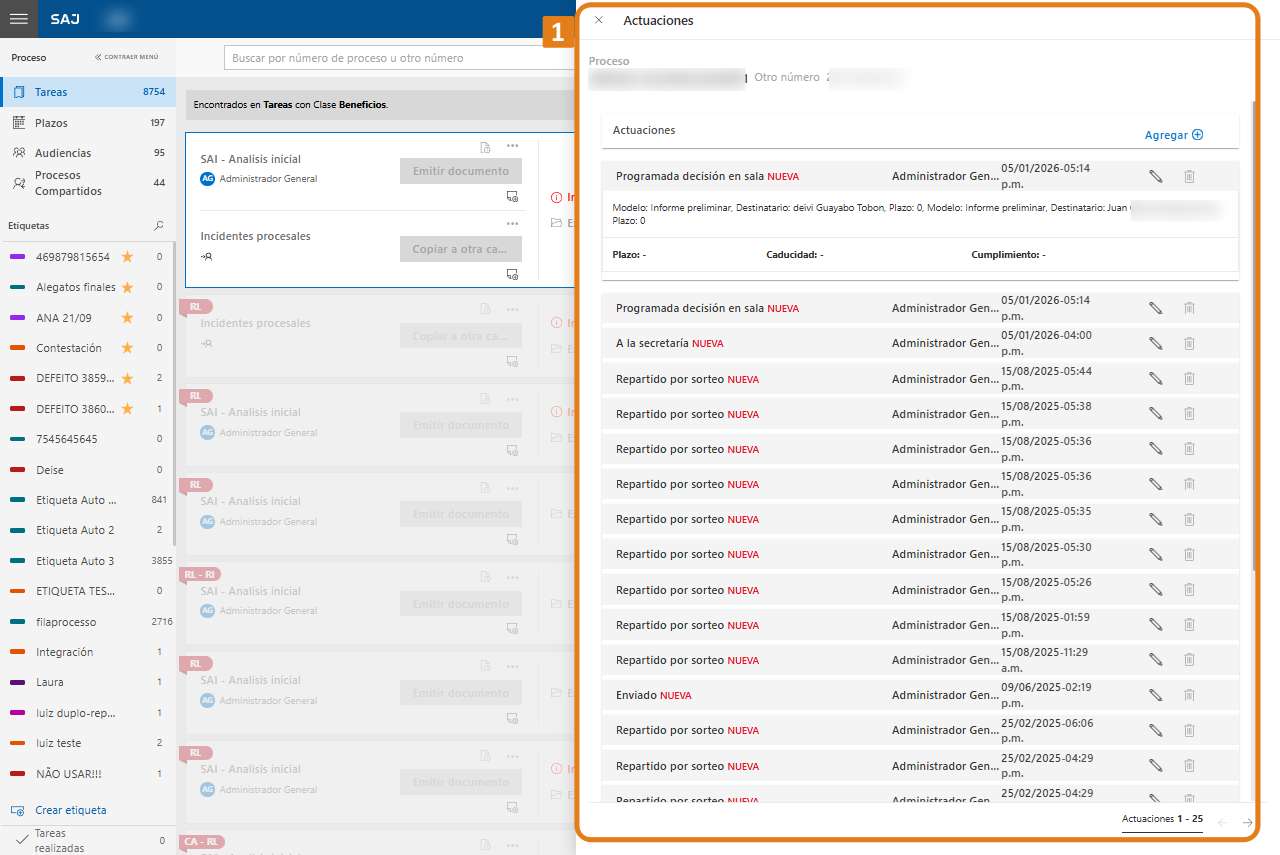Click the Agregar link to add an actuación
Viewport: 1280px width, 855px height.
point(1173,135)
